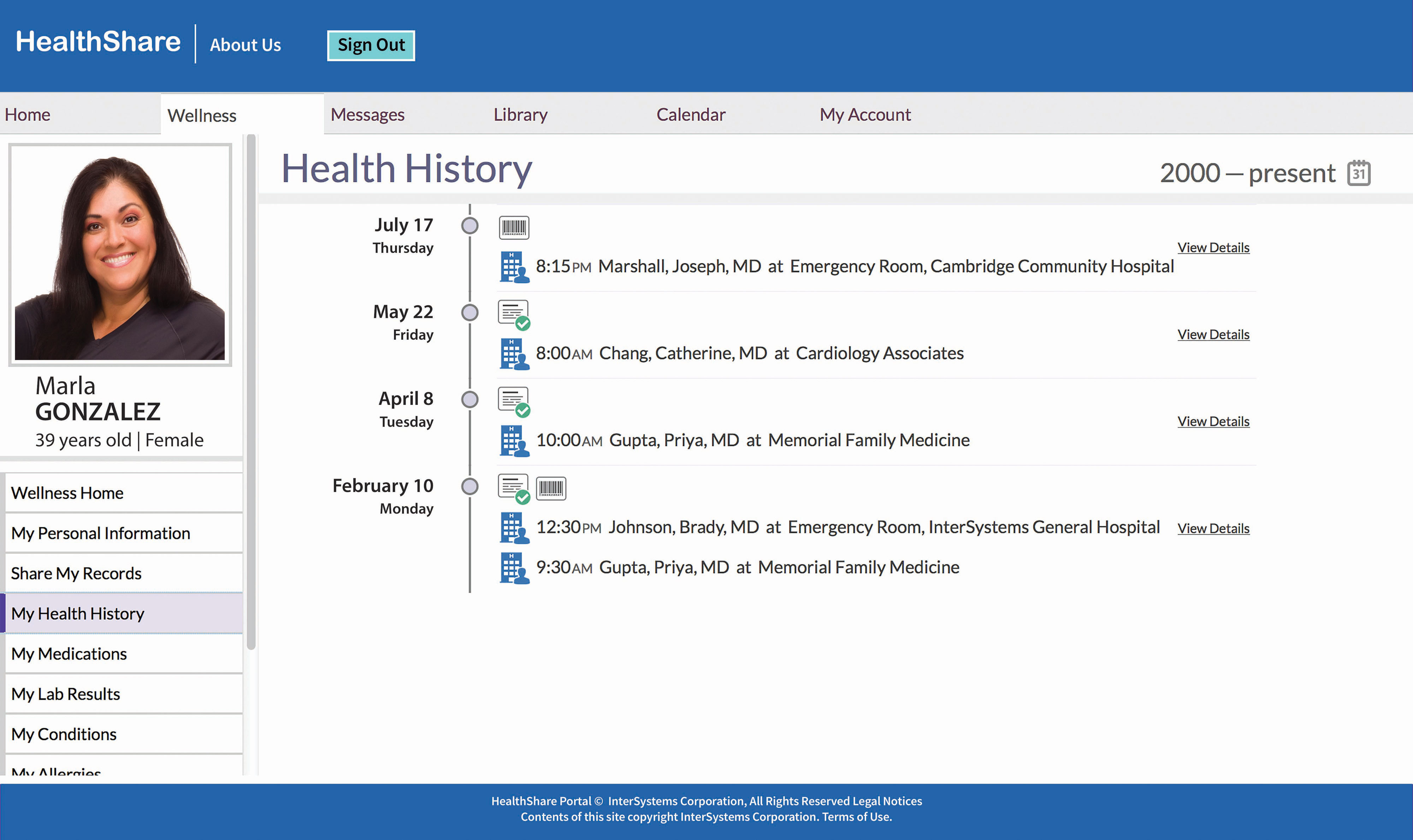Open the My Account menu
The width and height of the screenshot is (1413, 840).
click(x=865, y=114)
